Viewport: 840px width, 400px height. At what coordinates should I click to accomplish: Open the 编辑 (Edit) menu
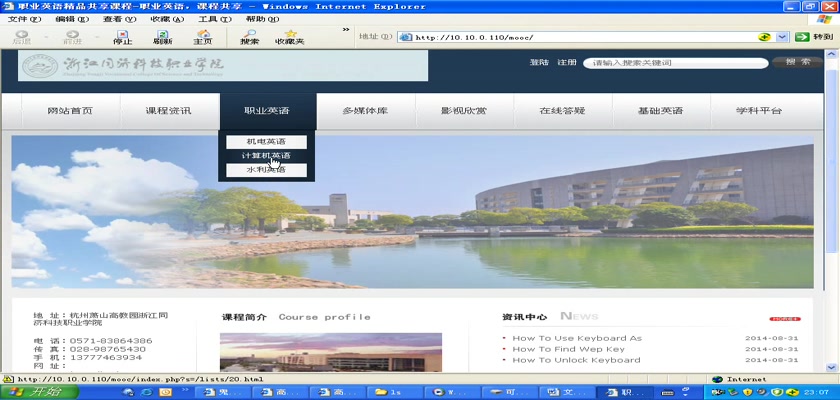(72, 19)
